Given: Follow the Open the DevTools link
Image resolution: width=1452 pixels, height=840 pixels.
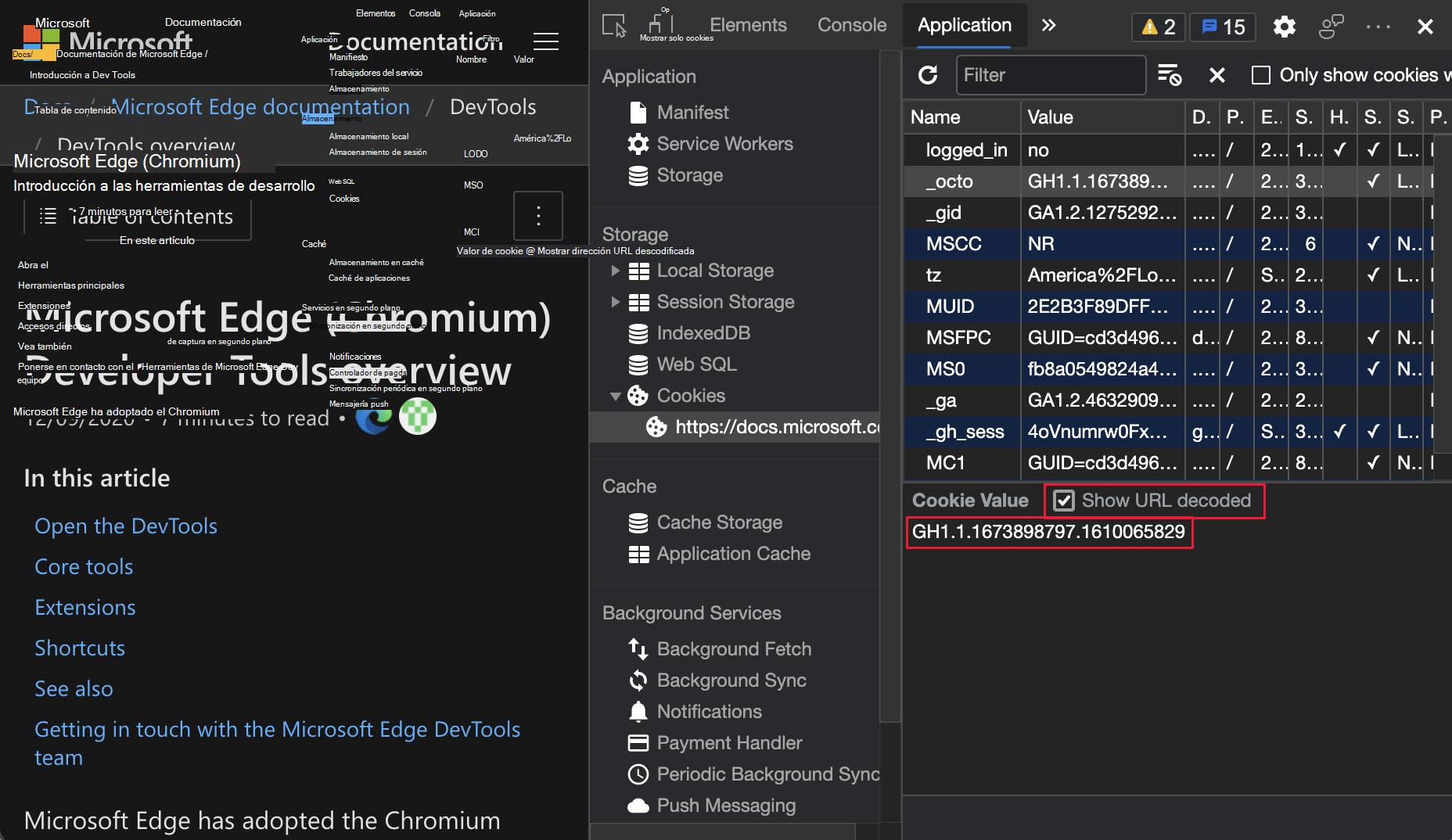Looking at the screenshot, I should tap(126, 526).
